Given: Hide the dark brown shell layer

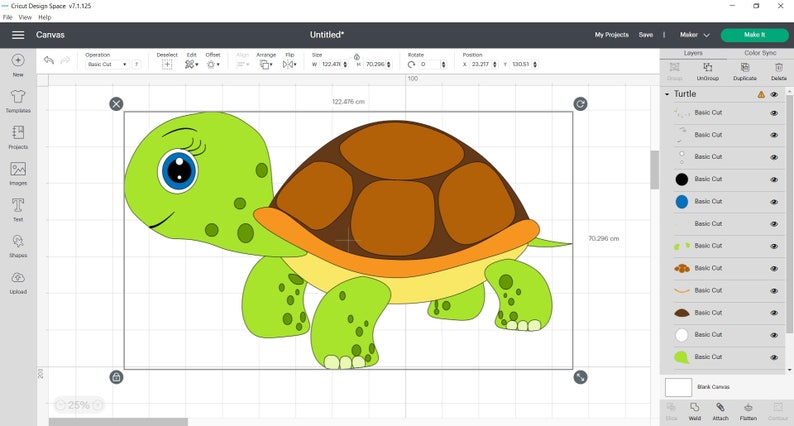Looking at the screenshot, I should [x=774, y=312].
